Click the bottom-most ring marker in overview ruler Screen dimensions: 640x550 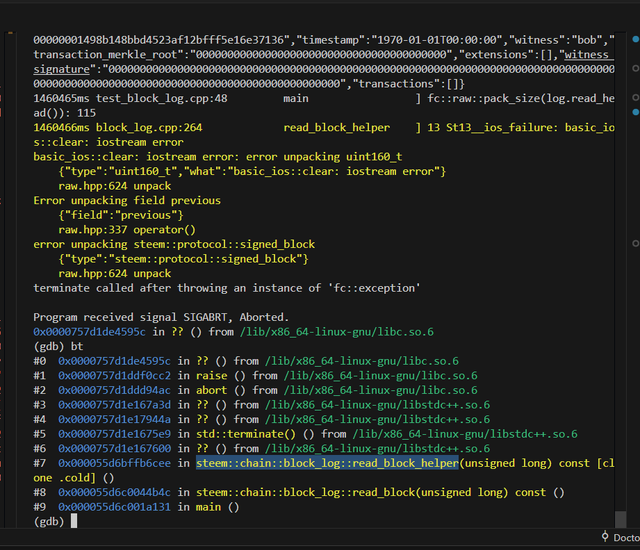(636, 243)
